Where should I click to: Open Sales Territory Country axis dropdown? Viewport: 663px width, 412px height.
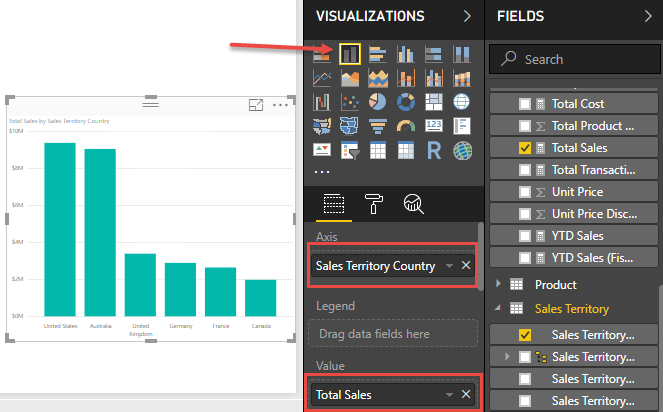[449, 266]
